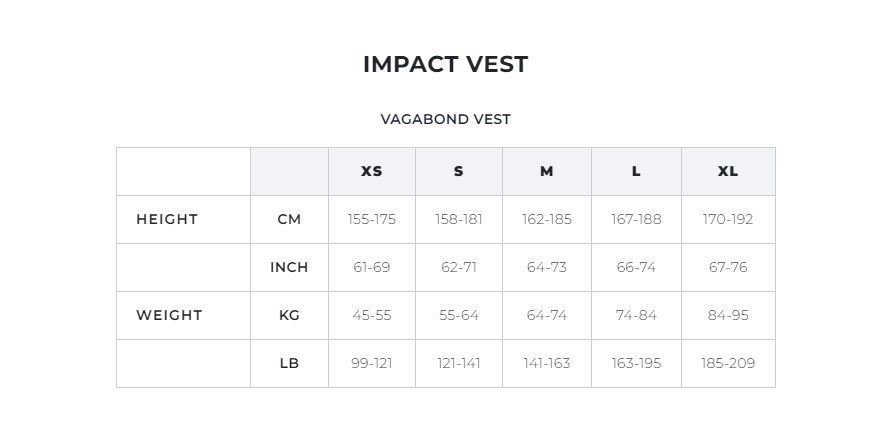
Task: Click the CM unit label
Action: 289,219
